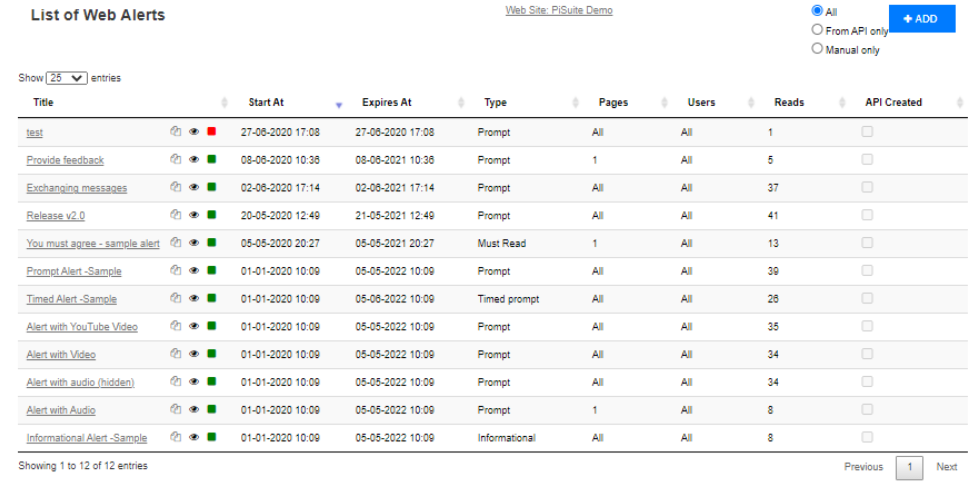The width and height of the screenshot is (972, 484).
Task: Open Web Site: PiSuite Demo link
Action: pyautogui.click(x=559, y=10)
